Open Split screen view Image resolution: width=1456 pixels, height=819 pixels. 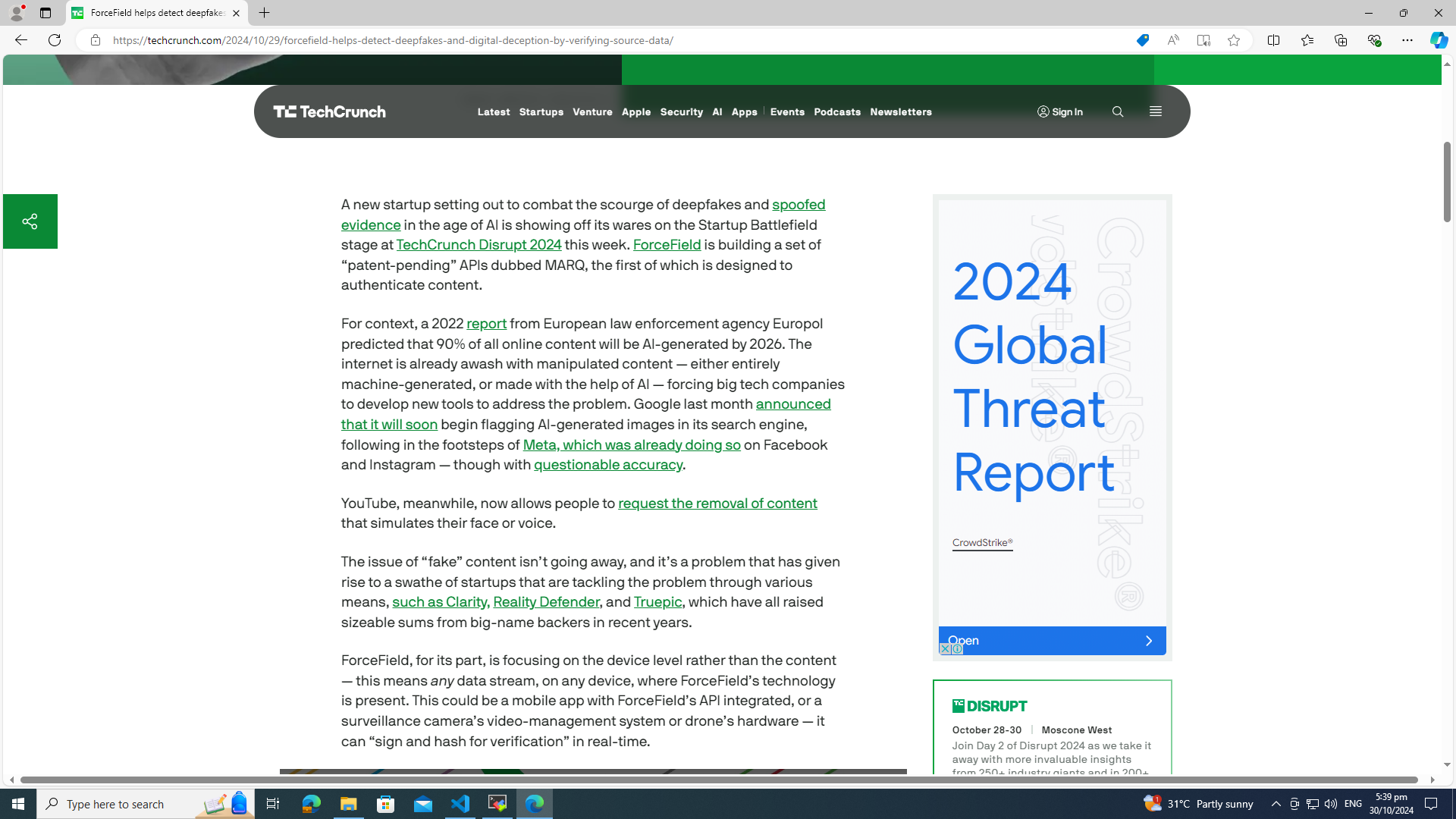click(x=1273, y=40)
